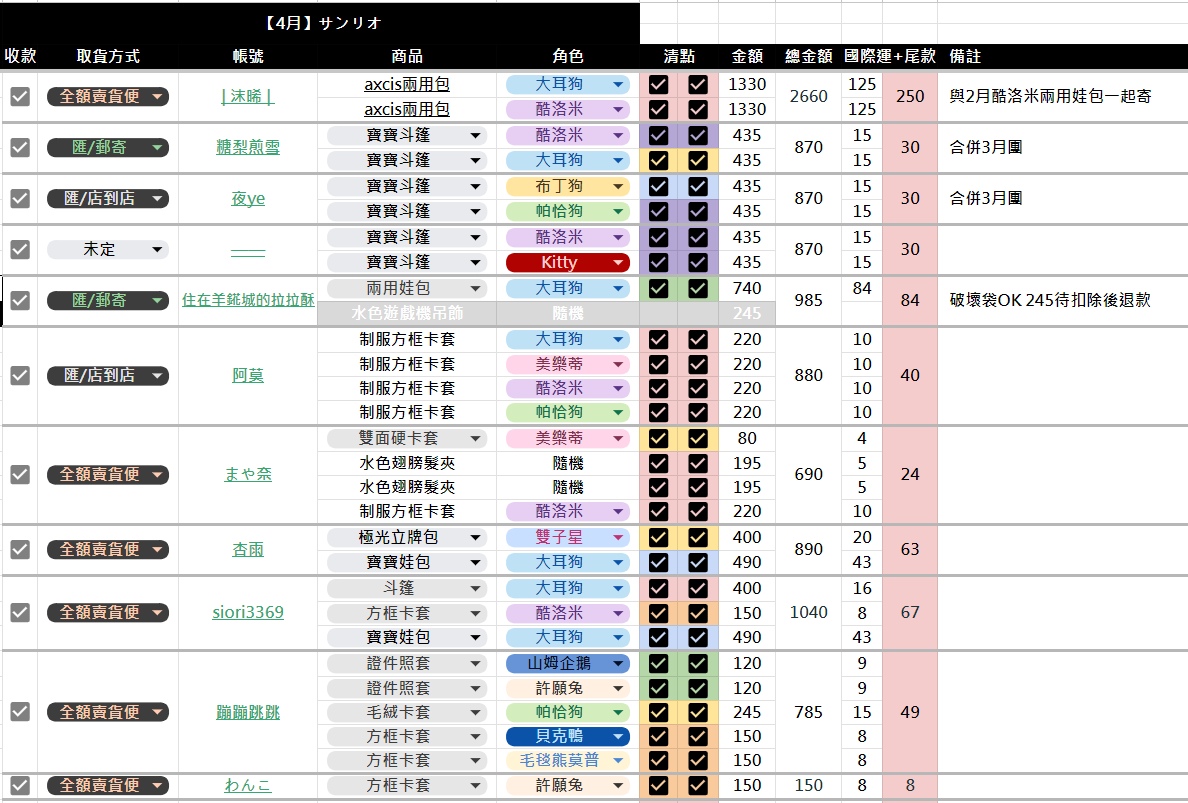Open the 極光立牌包 product dropdown
This screenshot has width=1188, height=803.
(x=407, y=537)
